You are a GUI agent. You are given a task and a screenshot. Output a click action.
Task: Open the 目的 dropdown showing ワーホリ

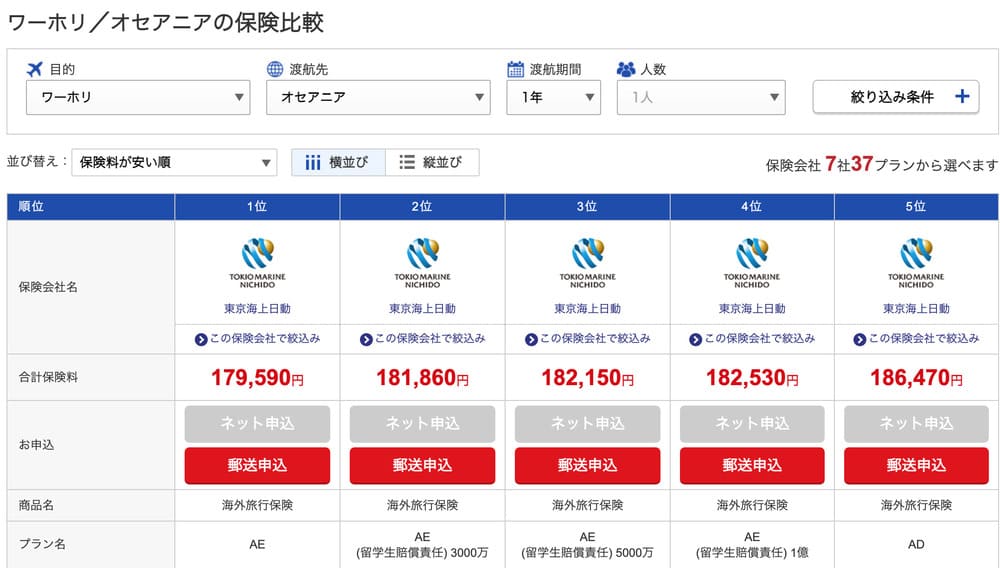tap(138, 98)
